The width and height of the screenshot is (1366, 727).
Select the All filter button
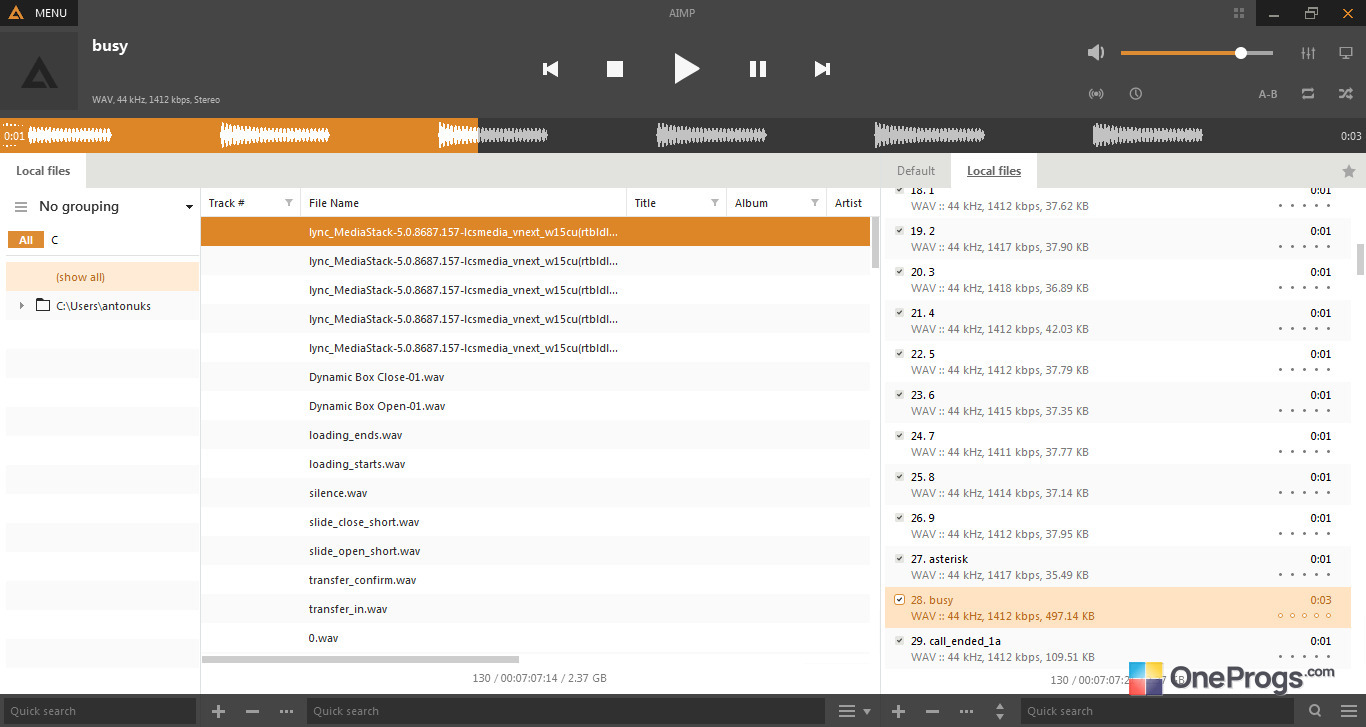(x=26, y=240)
